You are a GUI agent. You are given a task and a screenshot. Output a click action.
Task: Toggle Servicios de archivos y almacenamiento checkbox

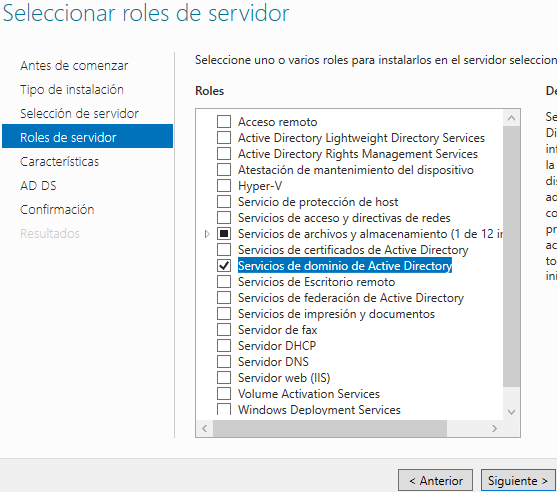tap(224, 233)
